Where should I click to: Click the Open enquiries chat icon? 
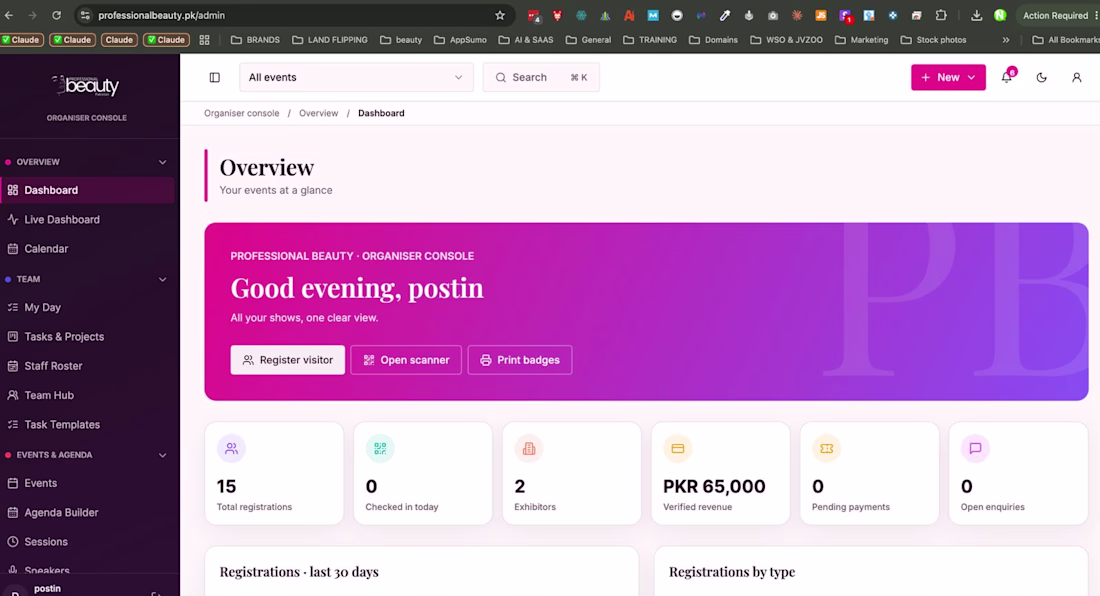coord(975,449)
